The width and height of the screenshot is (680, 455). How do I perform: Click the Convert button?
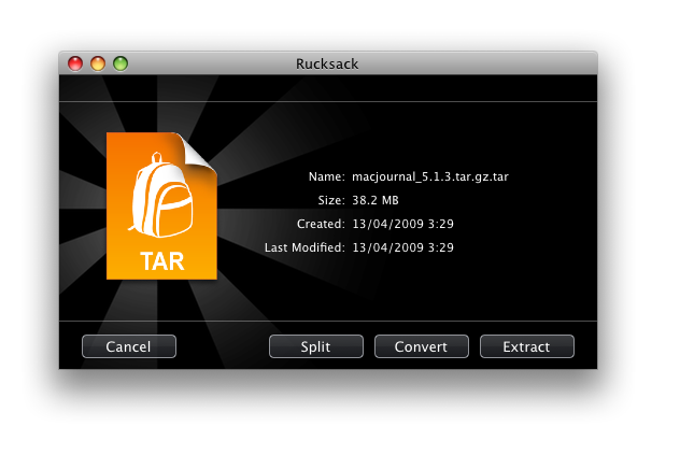422,347
